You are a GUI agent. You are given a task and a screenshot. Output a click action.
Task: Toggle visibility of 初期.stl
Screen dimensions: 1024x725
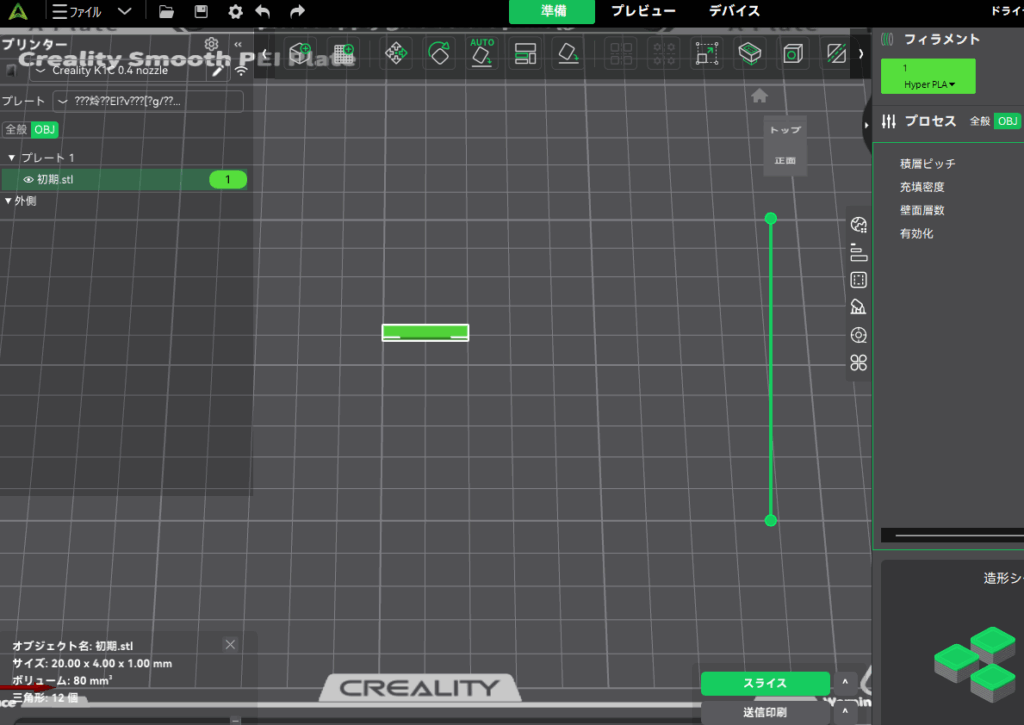28,180
